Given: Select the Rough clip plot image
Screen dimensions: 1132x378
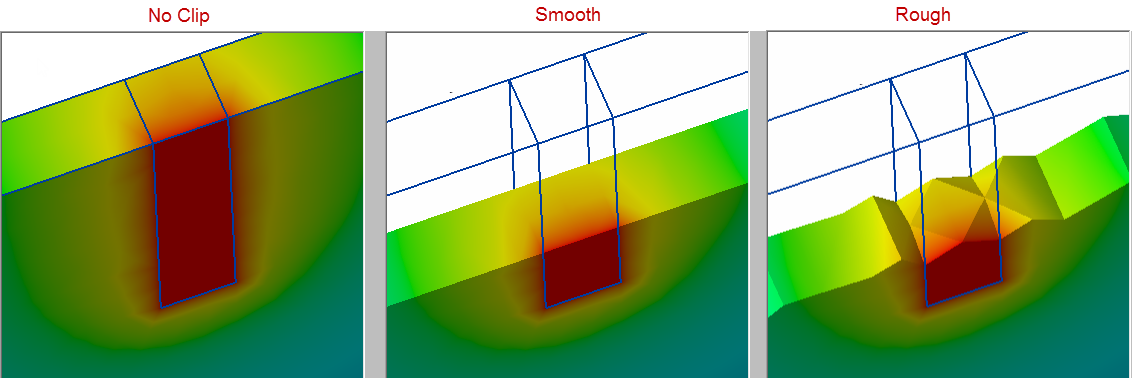Looking at the screenshot, I should coord(948,205).
